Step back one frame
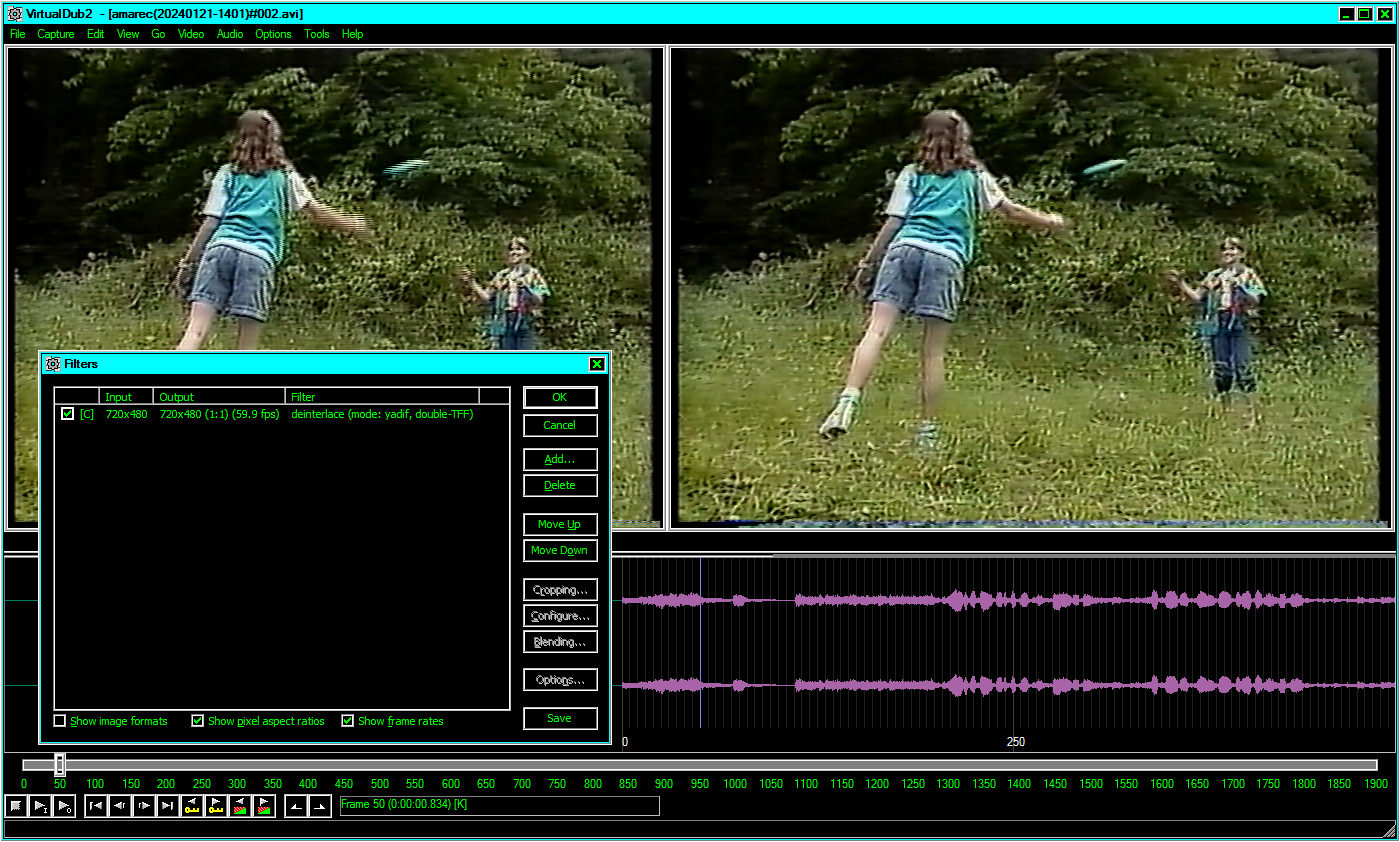Screen dimensions: 1400x842 pos(120,806)
